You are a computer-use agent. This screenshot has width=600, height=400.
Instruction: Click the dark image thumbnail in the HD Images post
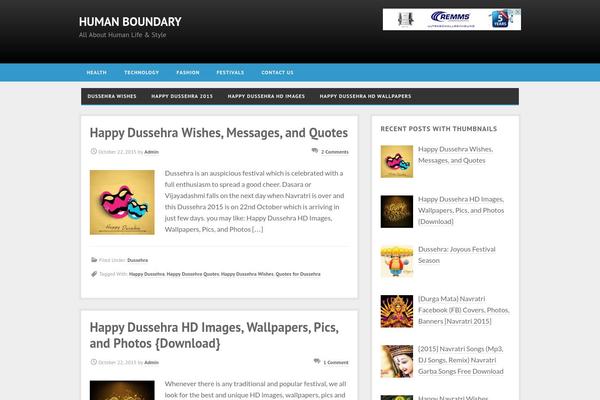click(122, 390)
